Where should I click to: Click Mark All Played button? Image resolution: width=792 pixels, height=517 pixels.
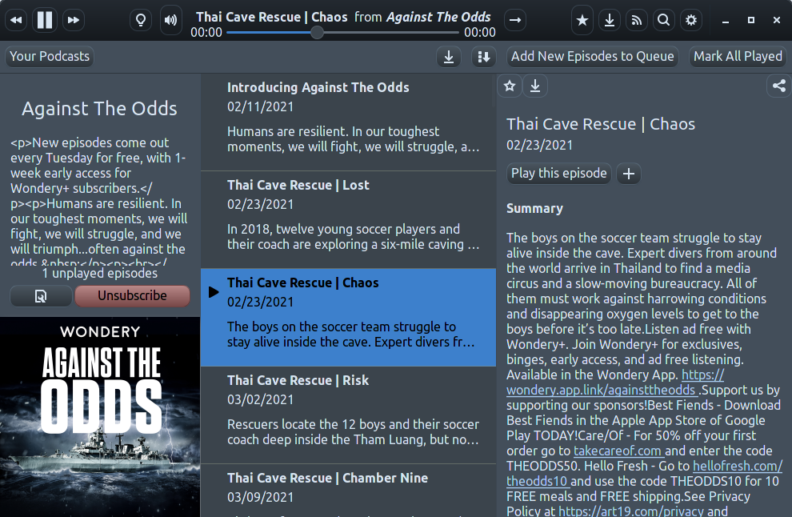[x=737, y=56]
